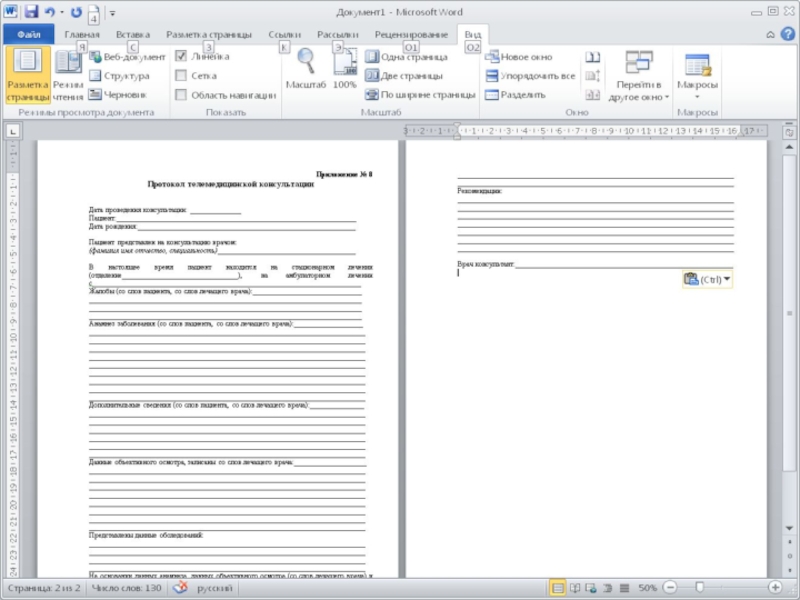This screenshot has width=800, height=600.
Task: Toggle the ruler button above scrollbar
Action: (789, 133)
